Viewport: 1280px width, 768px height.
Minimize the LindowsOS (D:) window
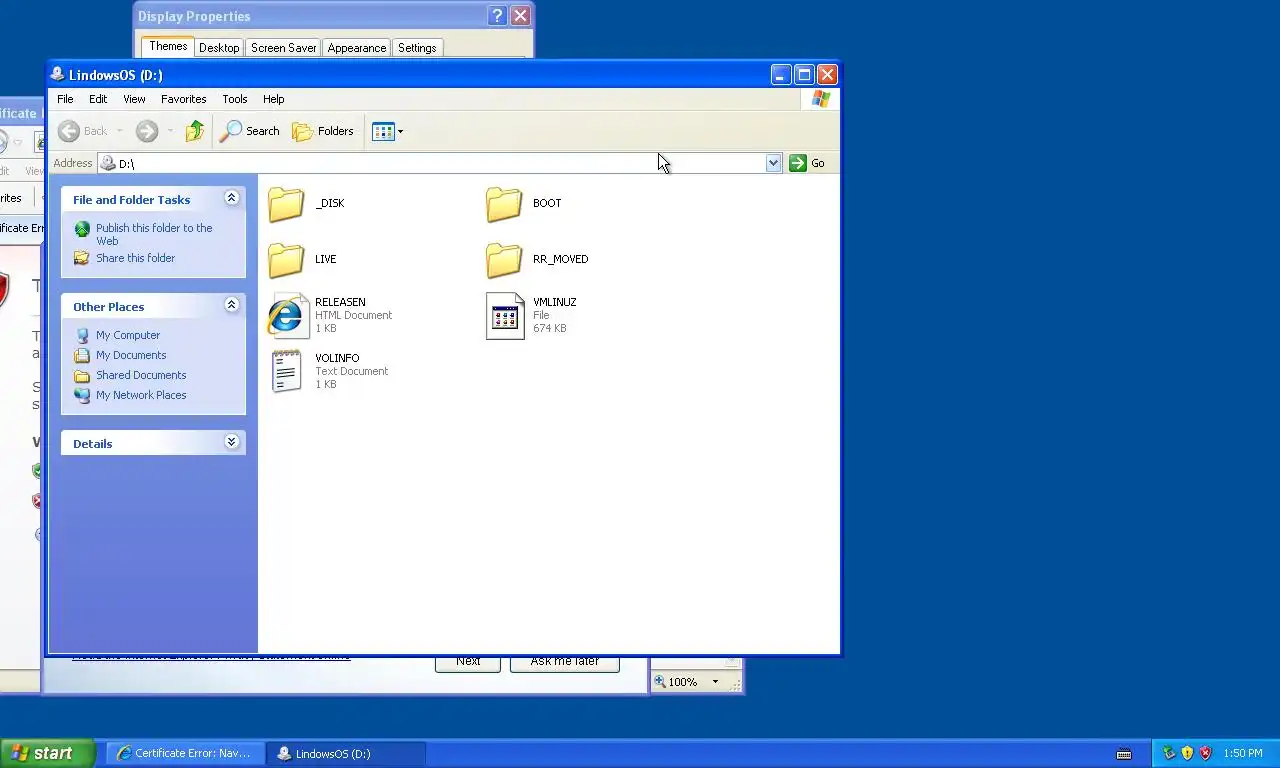click(x=780, y=75)
